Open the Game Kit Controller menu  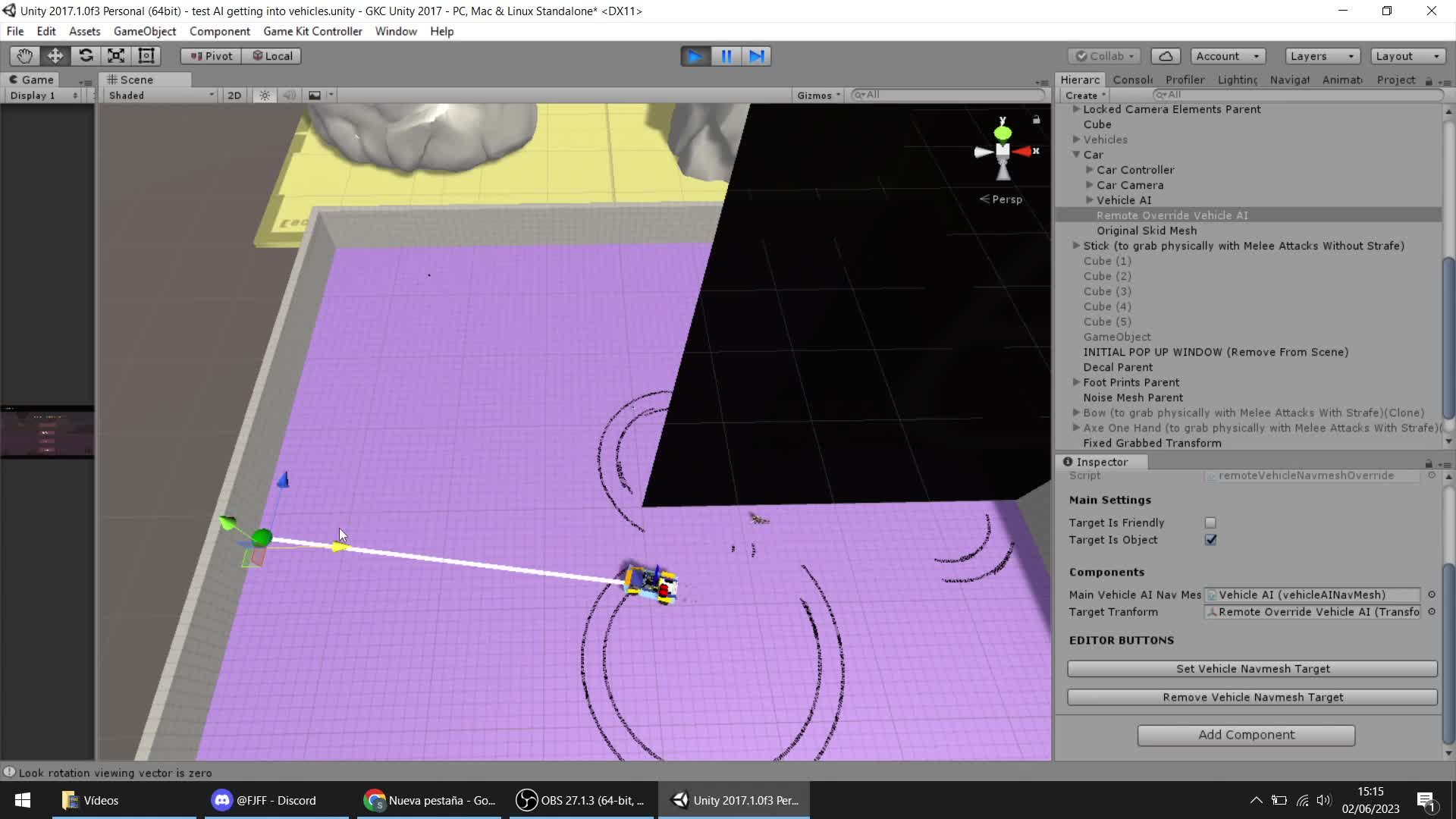click(x=312, y=31)
